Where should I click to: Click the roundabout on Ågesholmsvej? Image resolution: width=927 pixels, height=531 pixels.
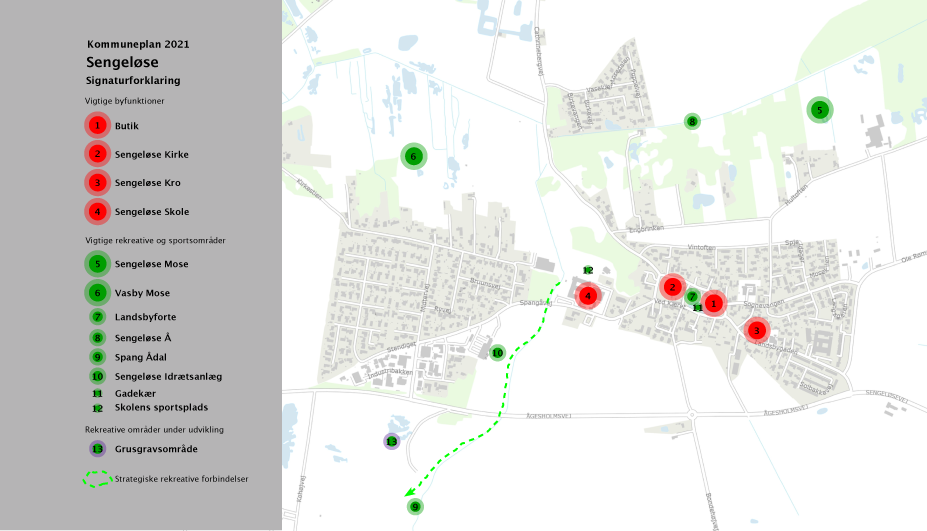tap(691, 414)
